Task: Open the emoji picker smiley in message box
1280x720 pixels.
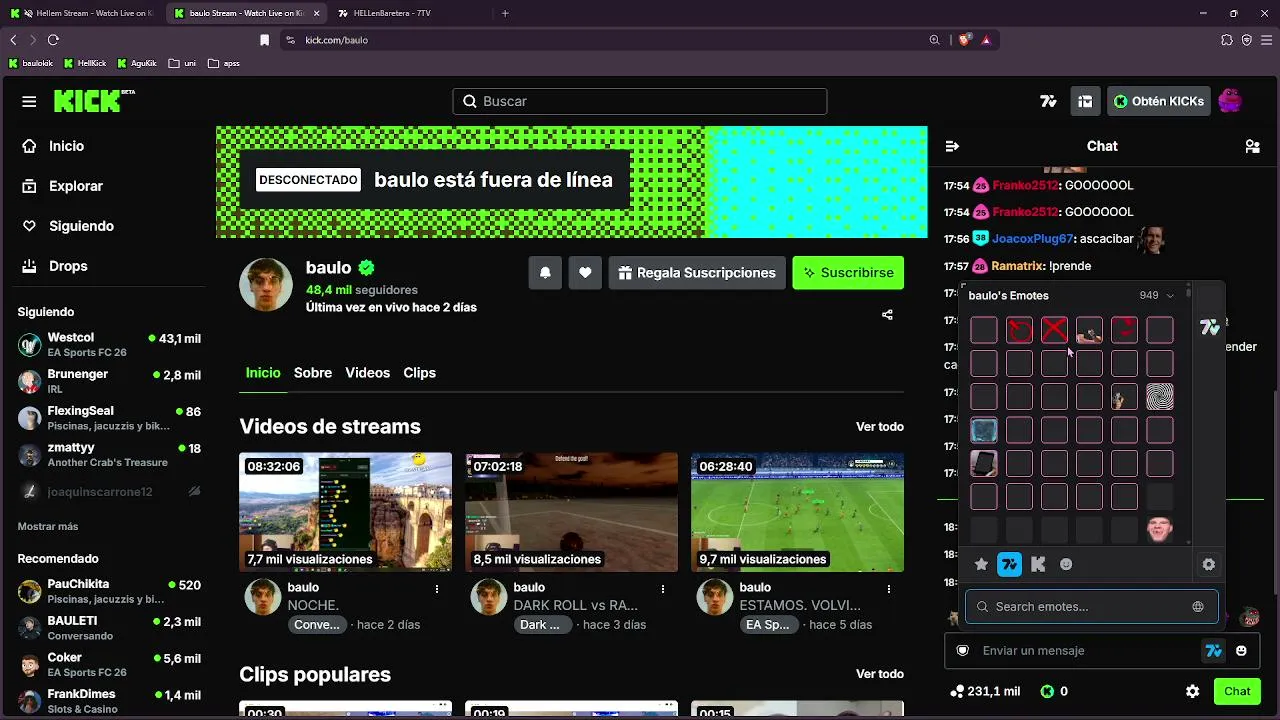Action: coord(1241,651)
